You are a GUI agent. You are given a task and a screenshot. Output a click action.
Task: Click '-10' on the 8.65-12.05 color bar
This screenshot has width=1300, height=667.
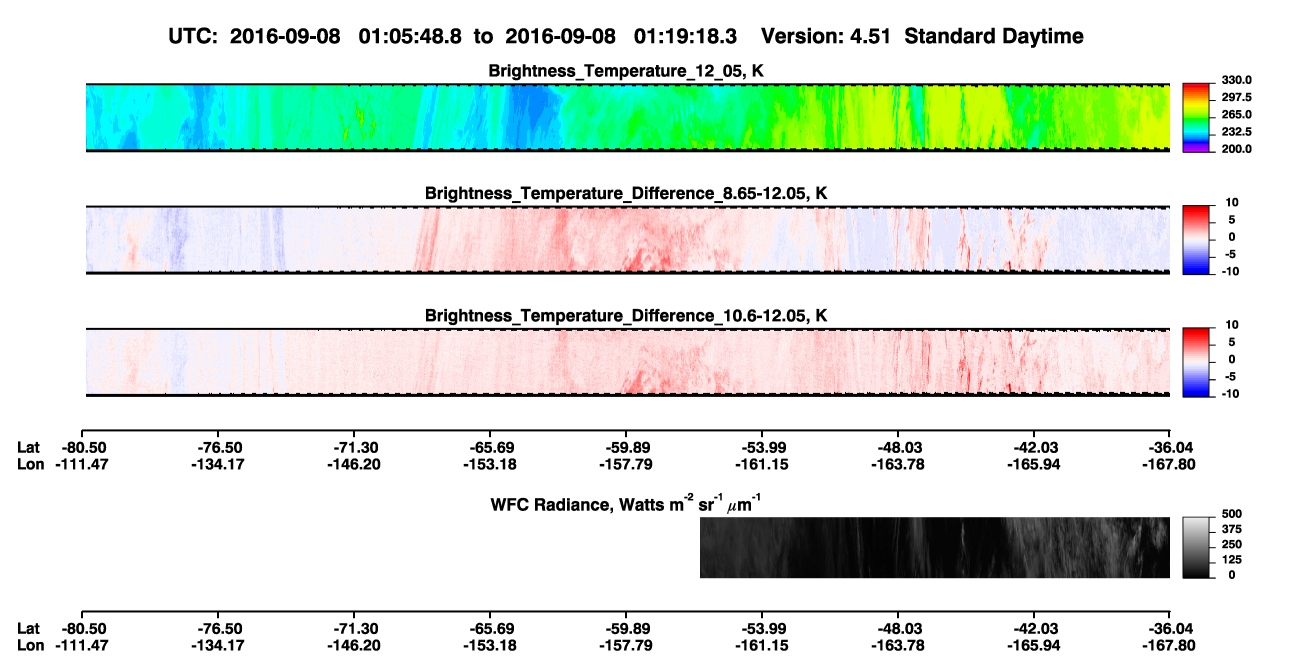[x=1230, y=271]
